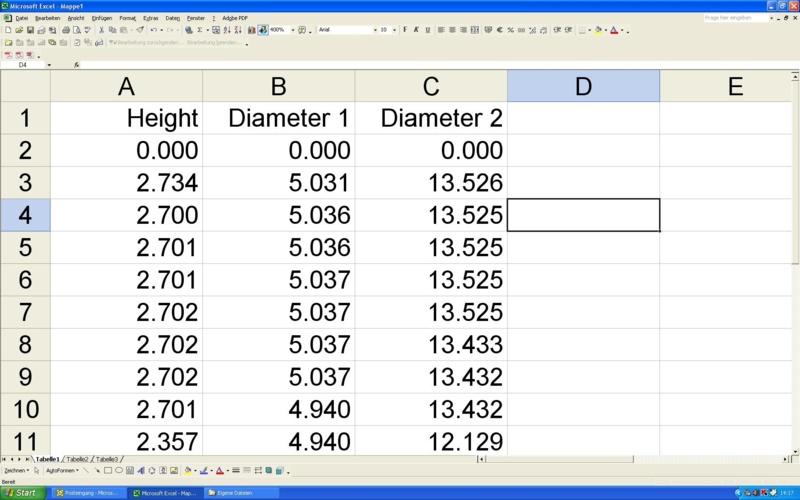Select column D header

click(583, 86)
